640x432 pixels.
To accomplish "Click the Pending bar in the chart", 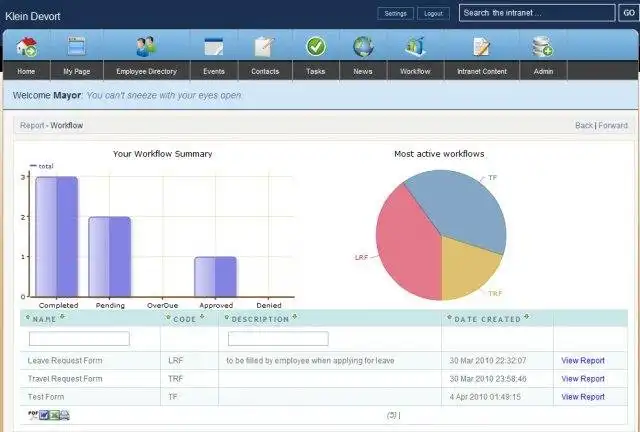I will tap(110, 256).
